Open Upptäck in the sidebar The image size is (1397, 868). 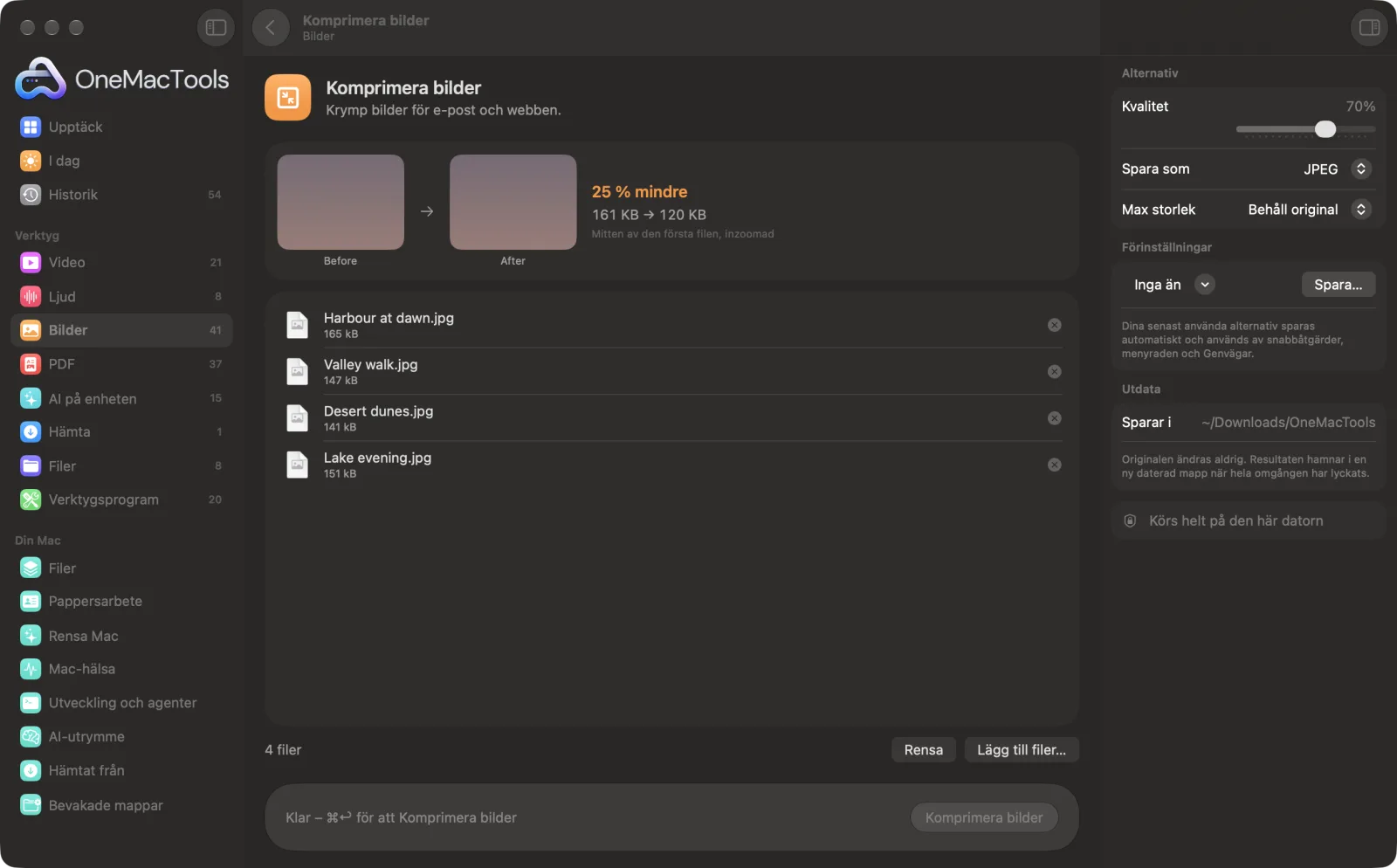pyautogui.click(x=121, y=127)
